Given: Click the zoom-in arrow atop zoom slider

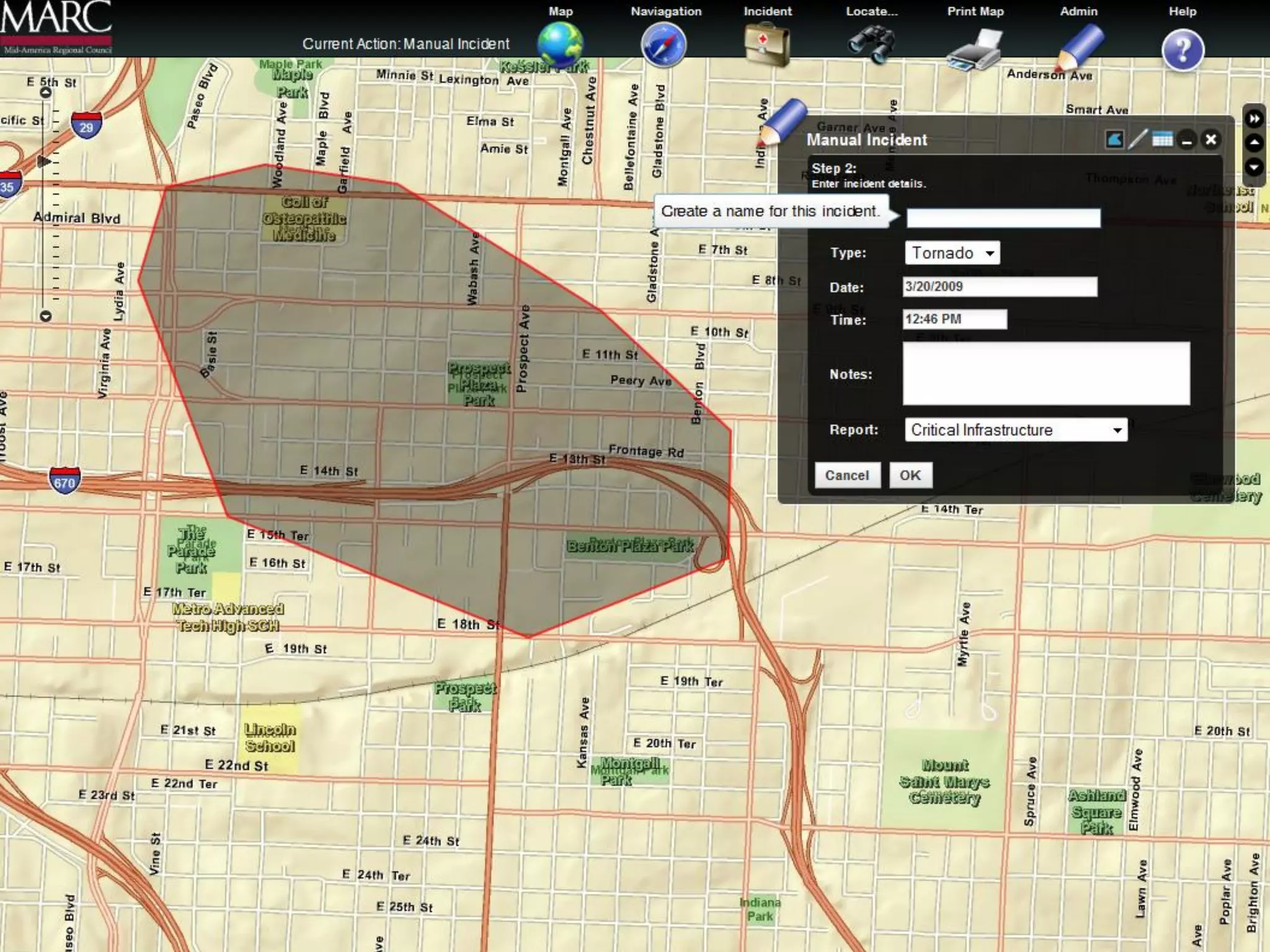Looking at the screenshot, I should 45,93.
